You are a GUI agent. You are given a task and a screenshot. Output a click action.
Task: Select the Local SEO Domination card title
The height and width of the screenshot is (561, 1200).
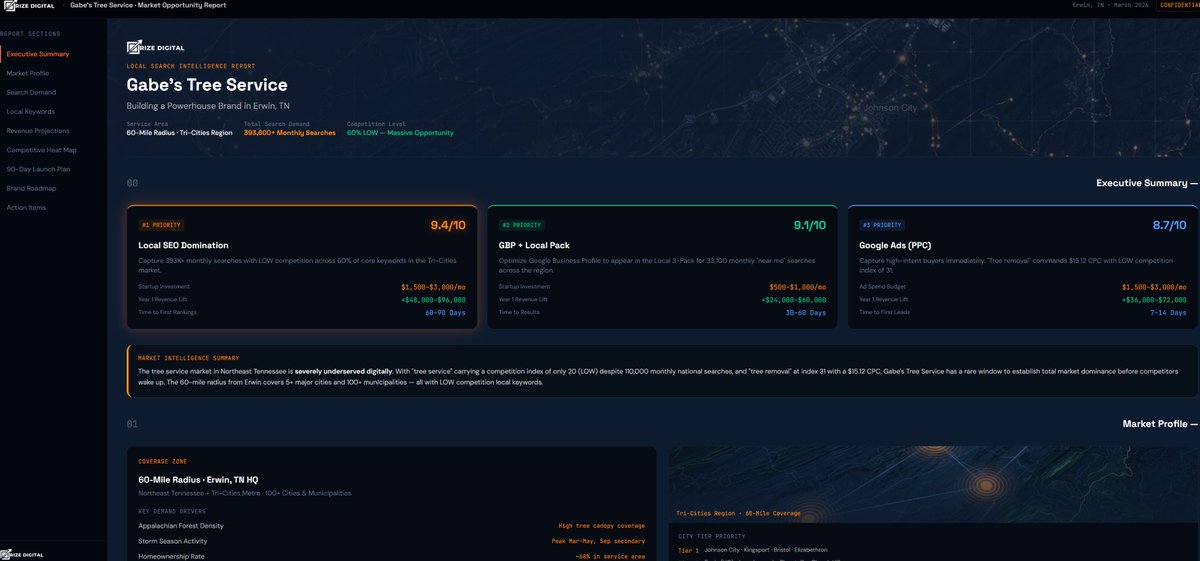click(x=183, y=245)
